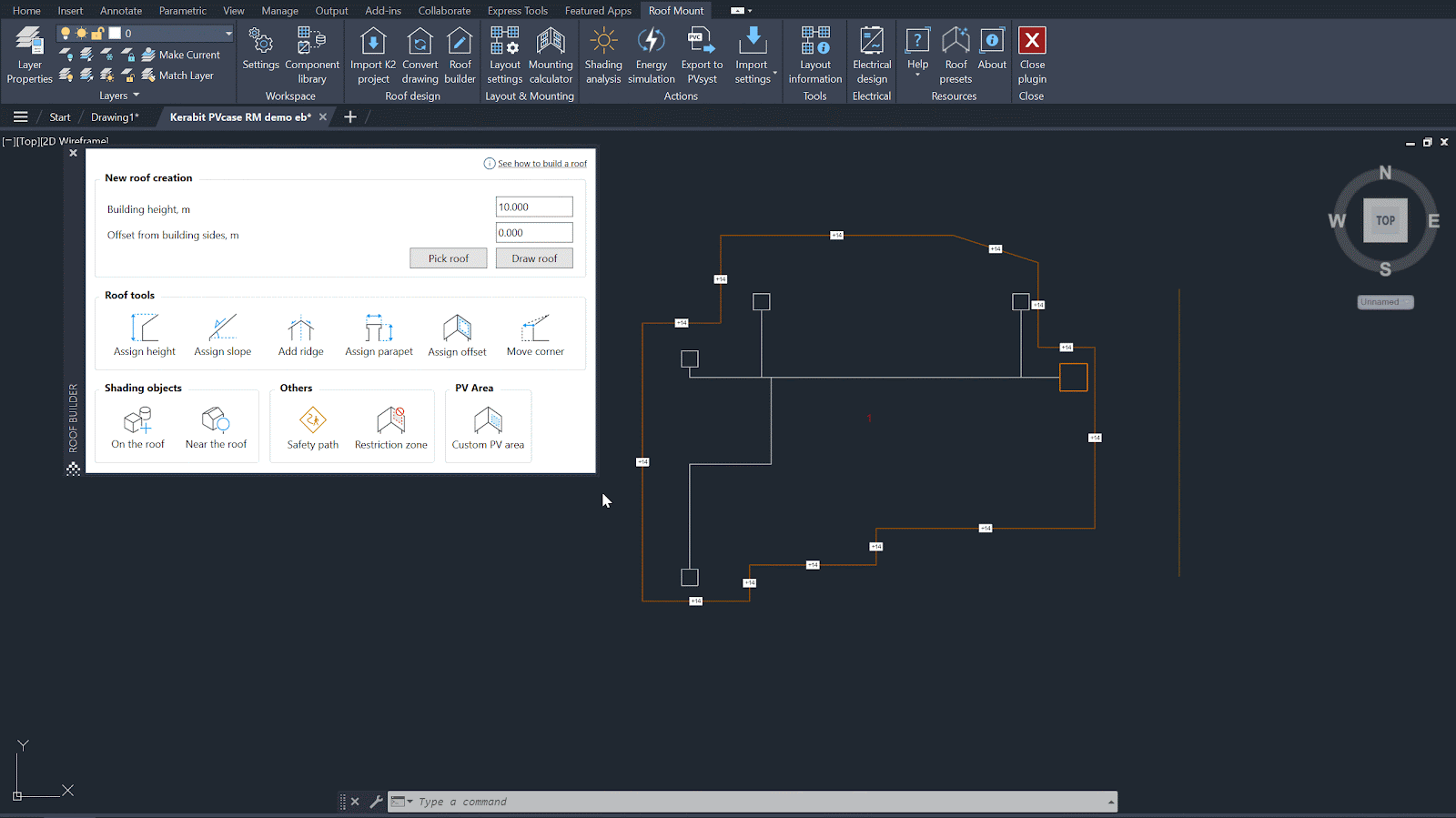This screenshot has height=818, width=1456.
Task: Click Pick roof button
Action: tap(449, 258)
